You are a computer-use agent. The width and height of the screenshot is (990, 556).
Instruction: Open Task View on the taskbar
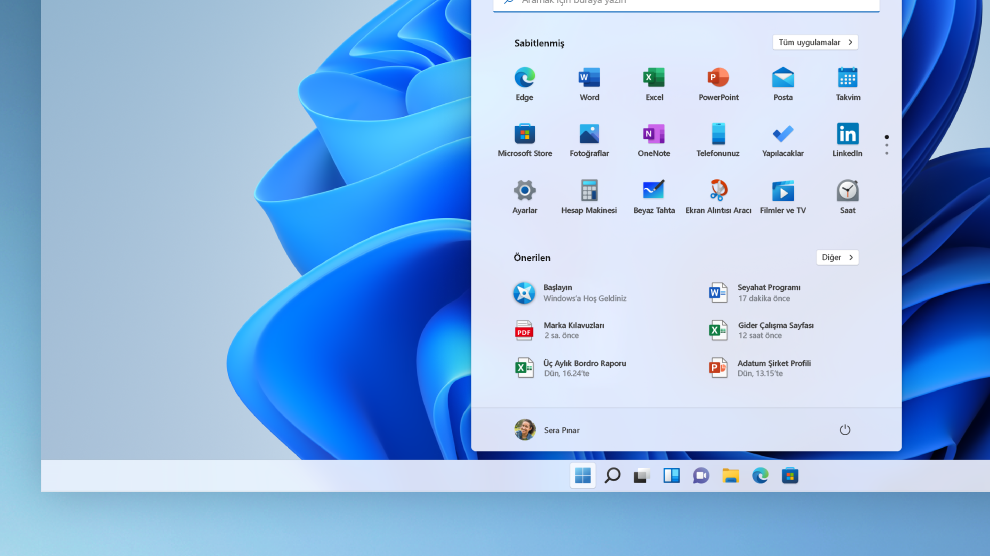coord(641,475)
